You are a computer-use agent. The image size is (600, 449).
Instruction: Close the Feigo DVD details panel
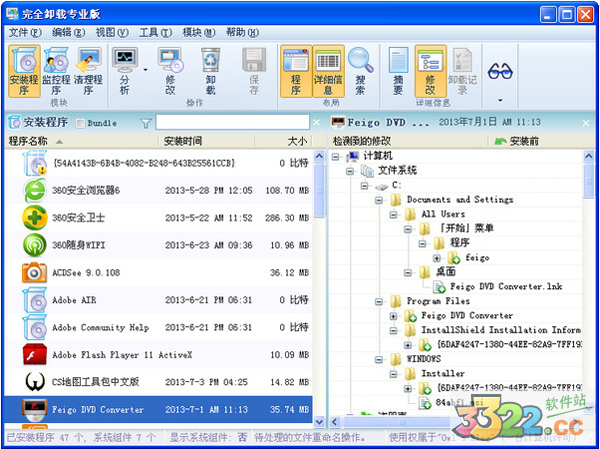point(586,123)
